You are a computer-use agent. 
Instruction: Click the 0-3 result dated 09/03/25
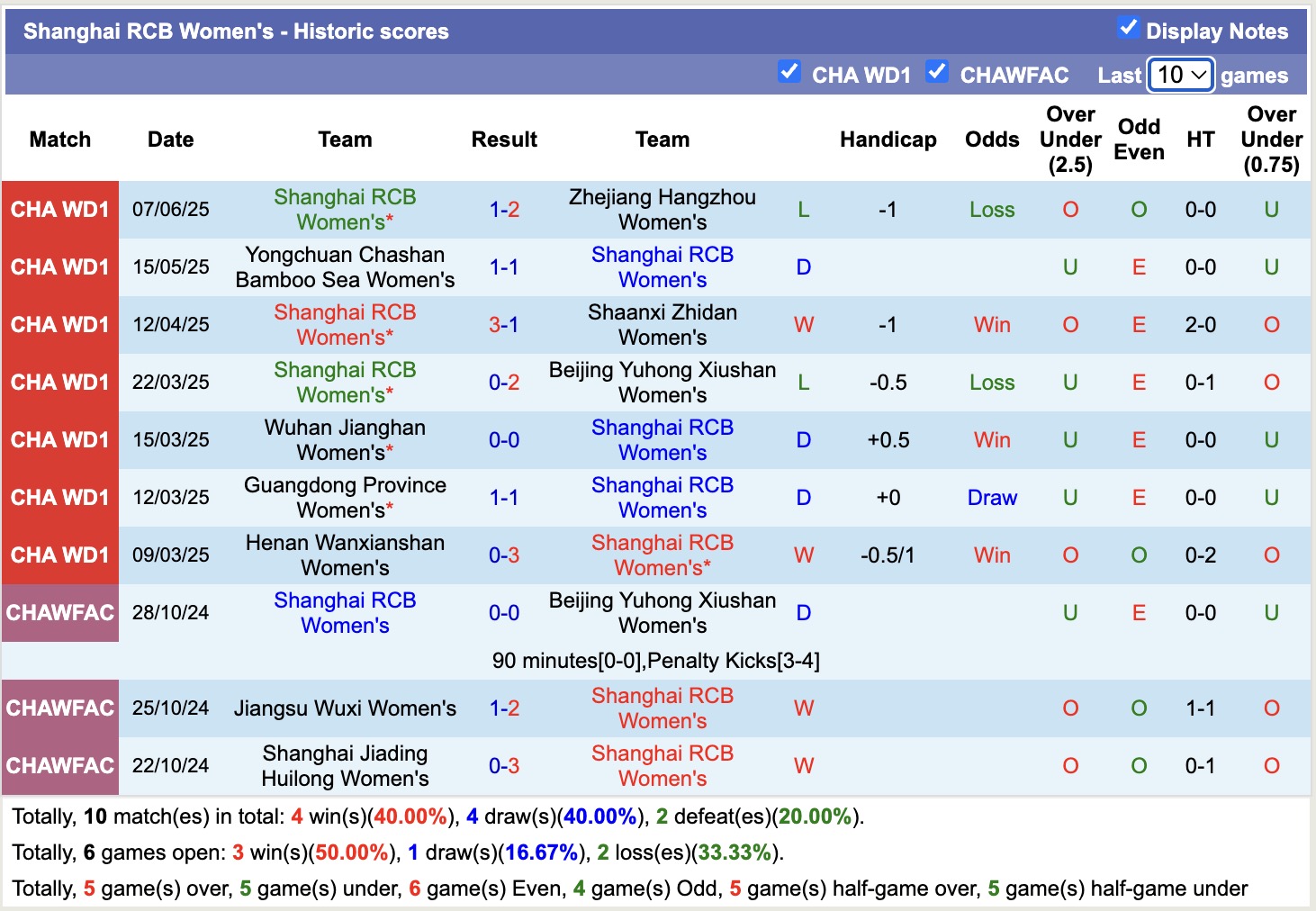coord(504,555)
